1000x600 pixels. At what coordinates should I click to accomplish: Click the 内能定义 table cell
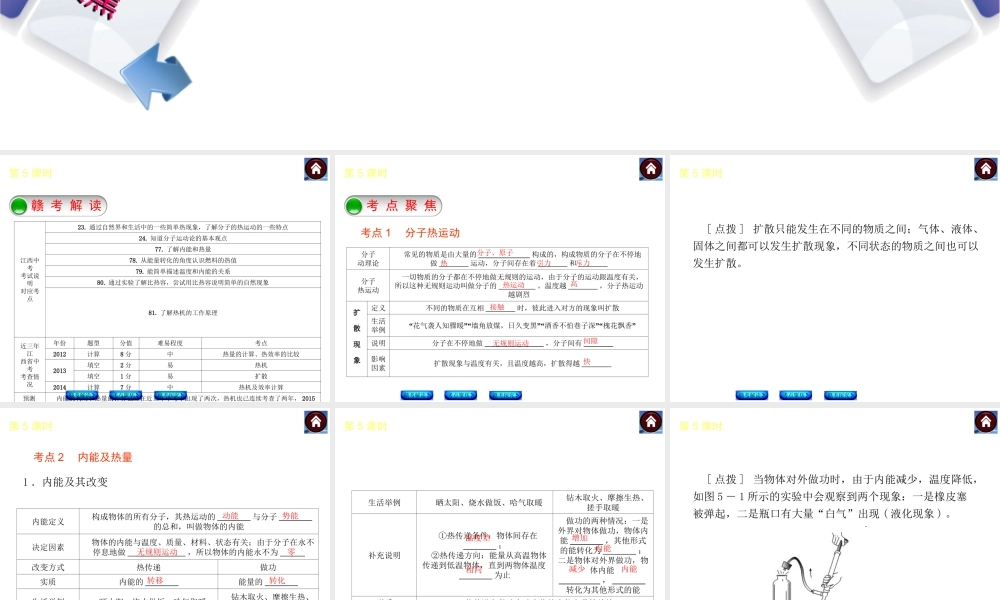(48, 522)
